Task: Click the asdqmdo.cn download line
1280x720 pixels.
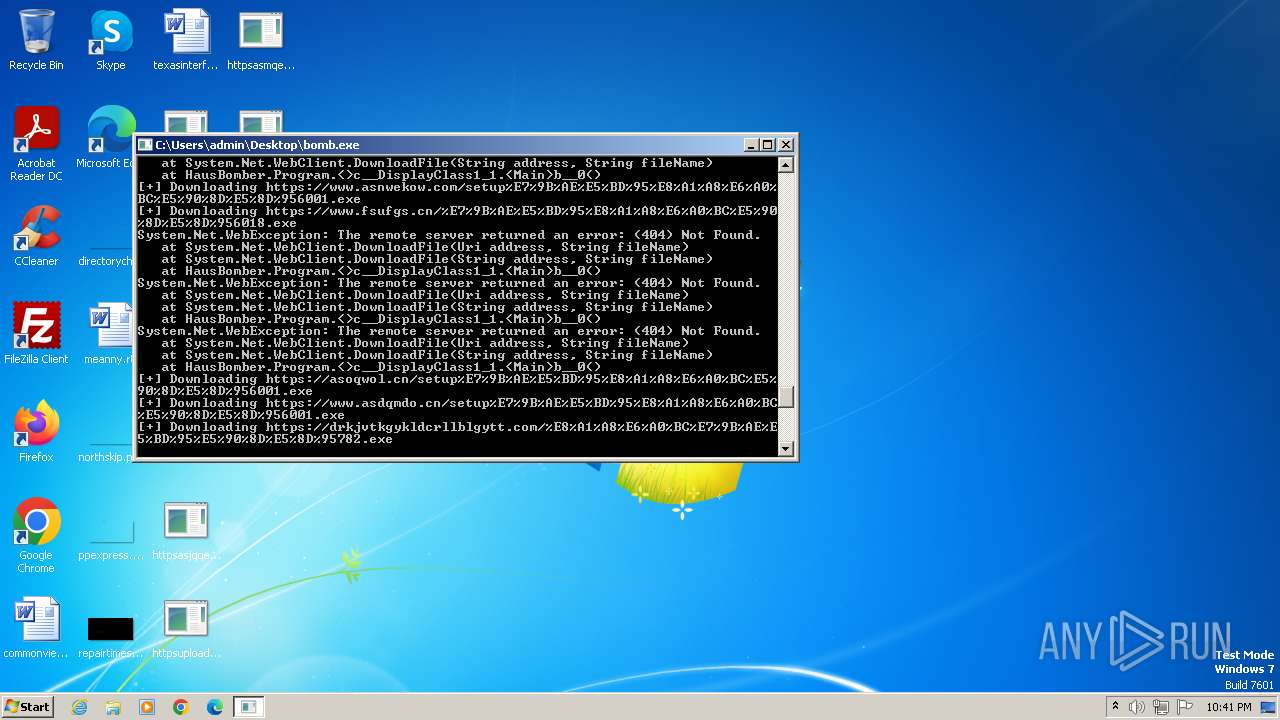Action: tap(457, 409)
